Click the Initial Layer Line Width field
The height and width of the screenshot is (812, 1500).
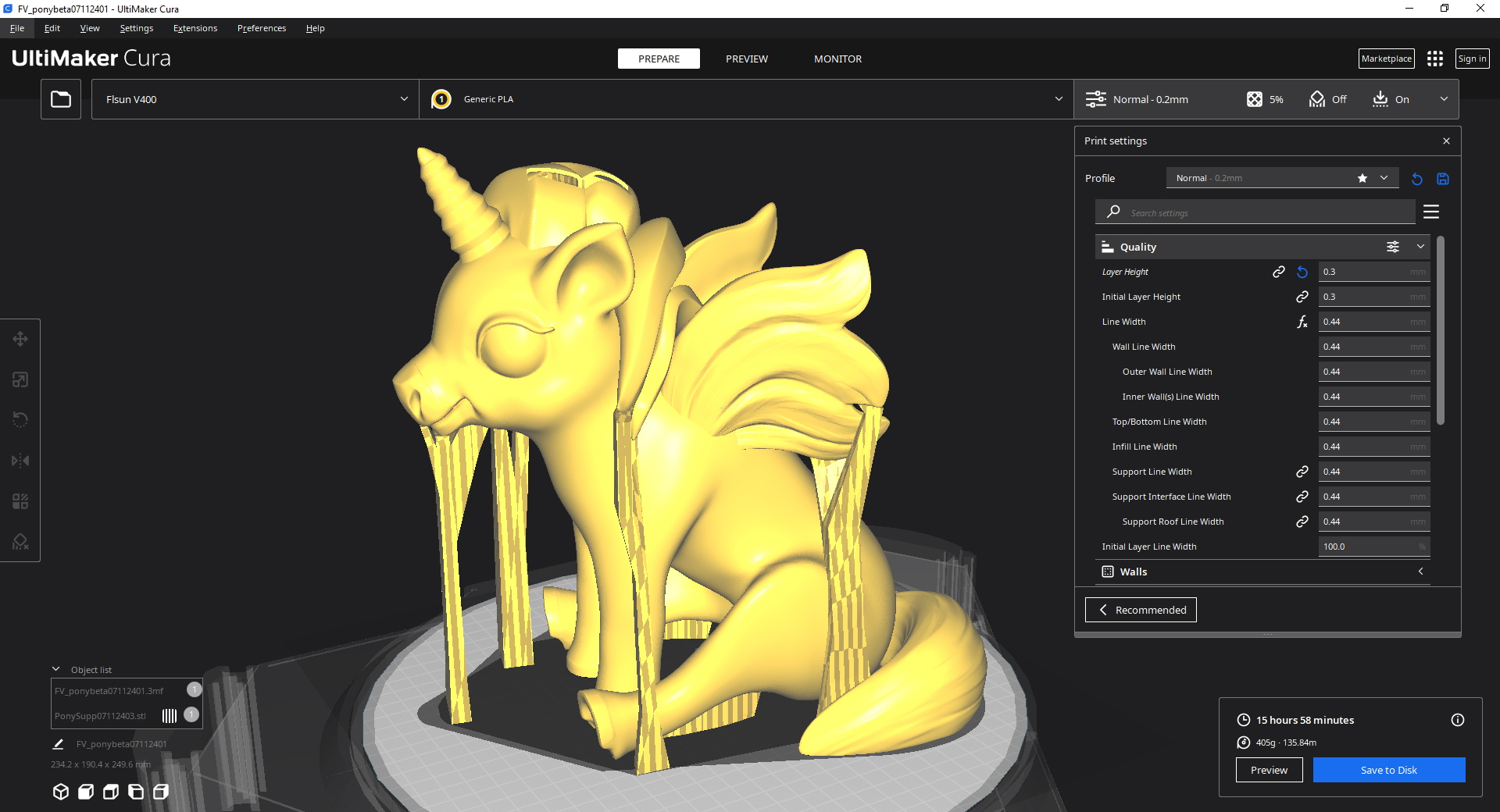click(1374, 547)
